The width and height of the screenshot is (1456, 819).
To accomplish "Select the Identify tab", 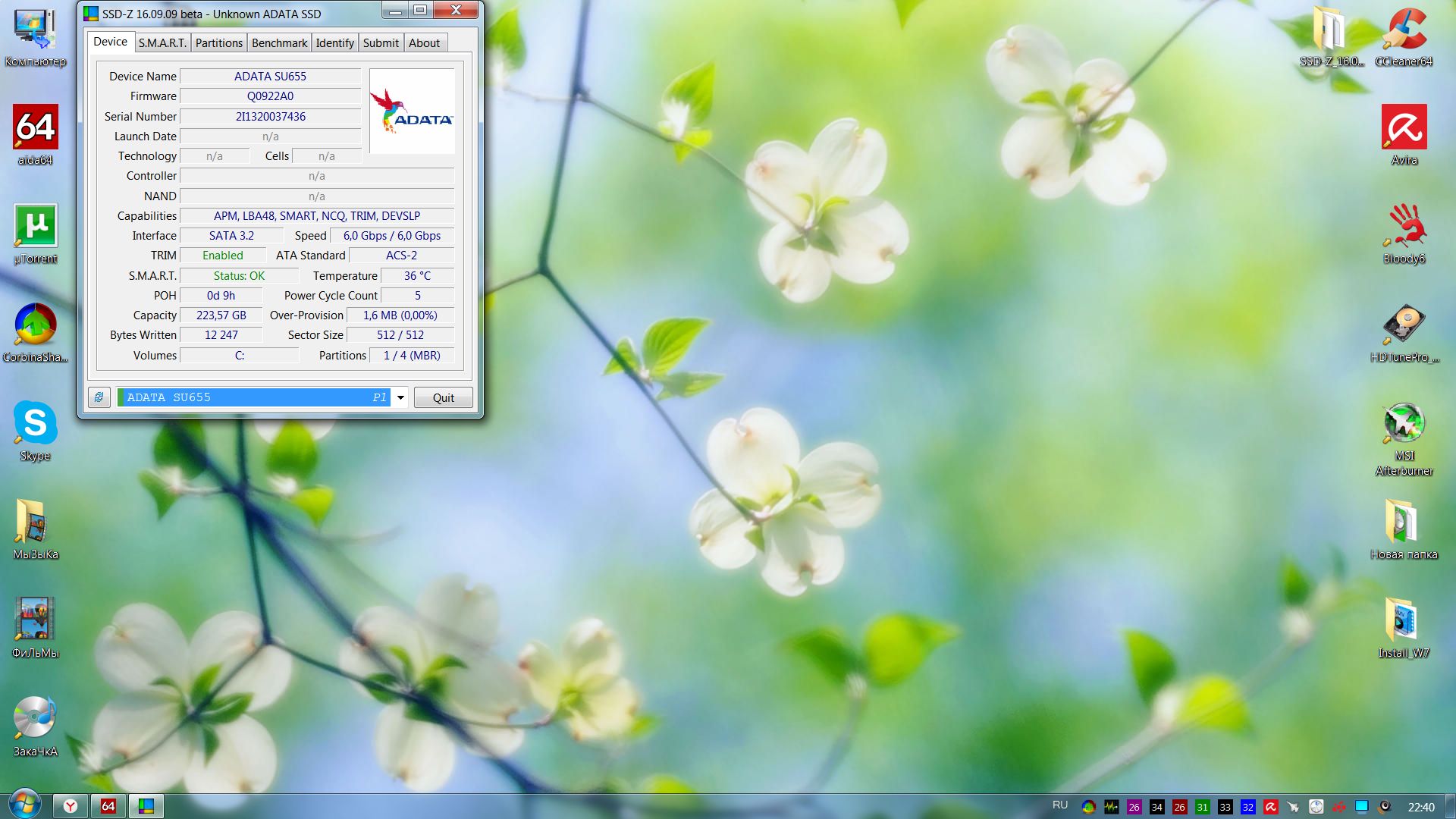I will (334, 43).
